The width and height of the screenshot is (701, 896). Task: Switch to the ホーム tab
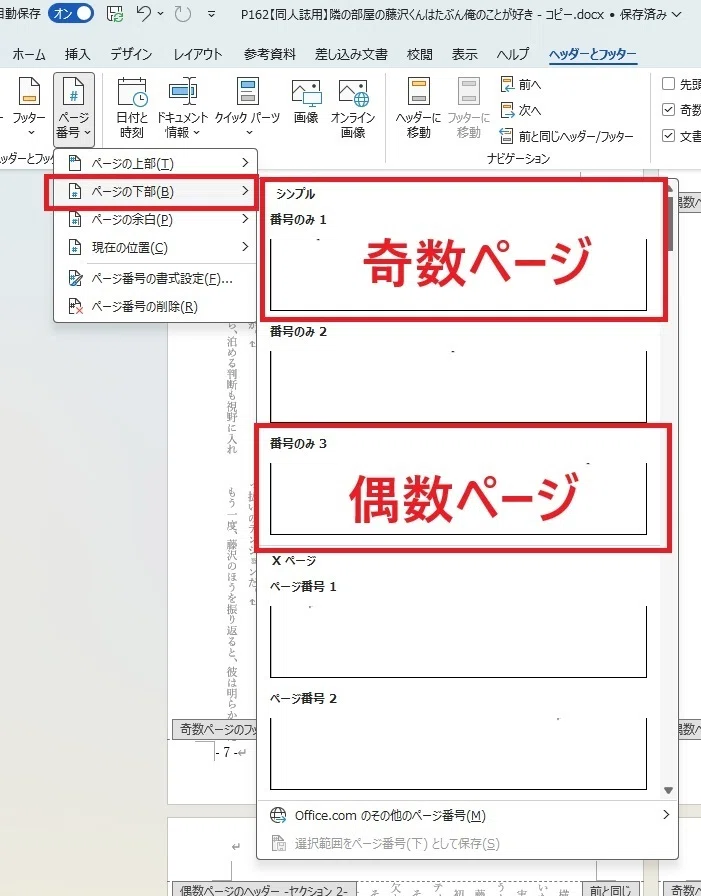[29, 54]
